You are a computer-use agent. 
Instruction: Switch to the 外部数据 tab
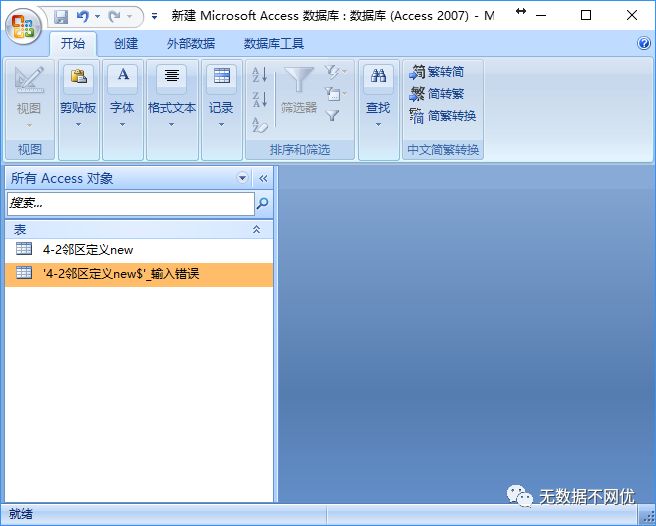[x=191, y=44]
